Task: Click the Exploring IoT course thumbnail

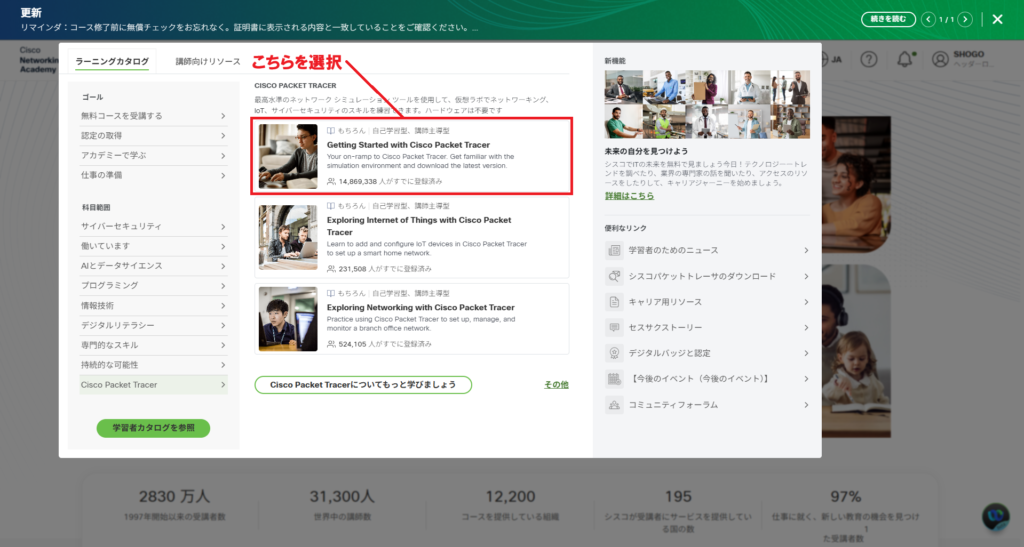Action: point(288,238)
